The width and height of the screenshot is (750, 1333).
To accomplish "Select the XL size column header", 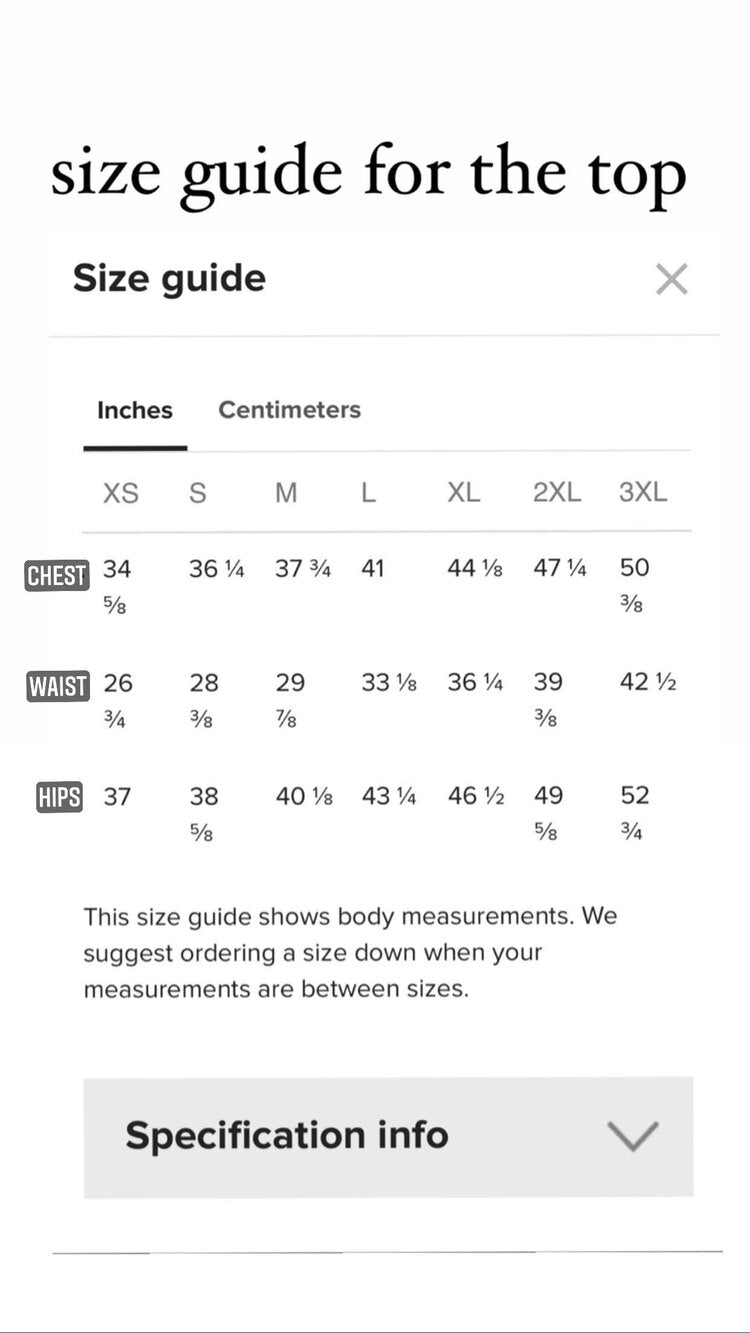I will (463, 493).
